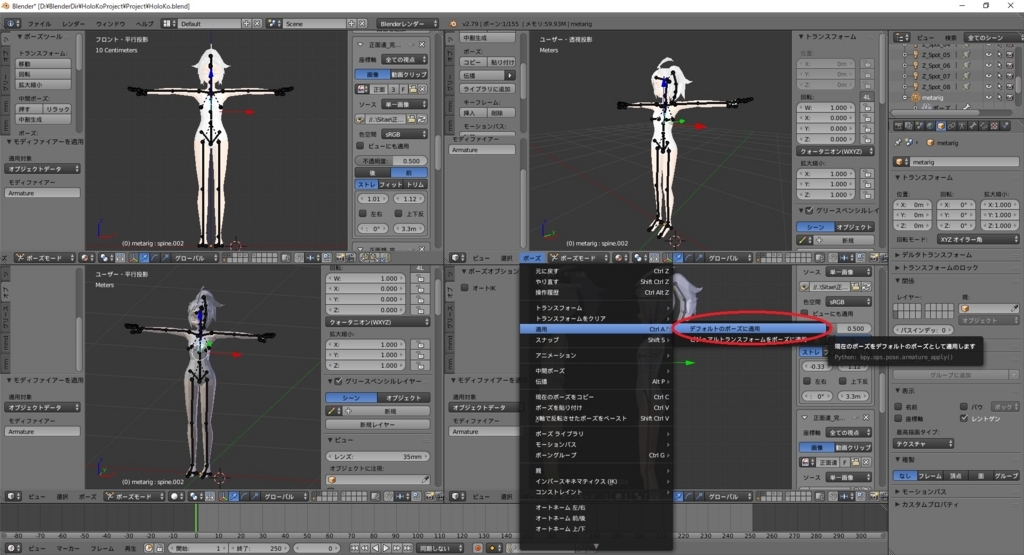
Task: Open the ヘルプ menu
Action: tap(144, 24)
